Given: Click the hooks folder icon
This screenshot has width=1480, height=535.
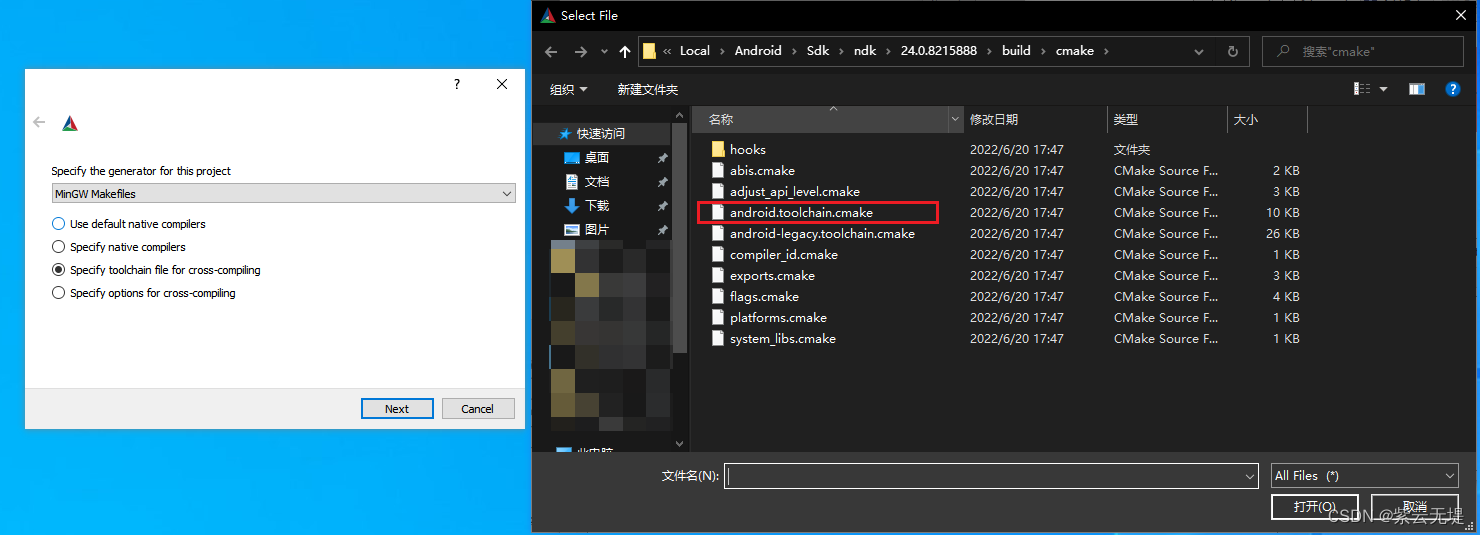Looking at the screenshot, I should [x=717, y=149].
